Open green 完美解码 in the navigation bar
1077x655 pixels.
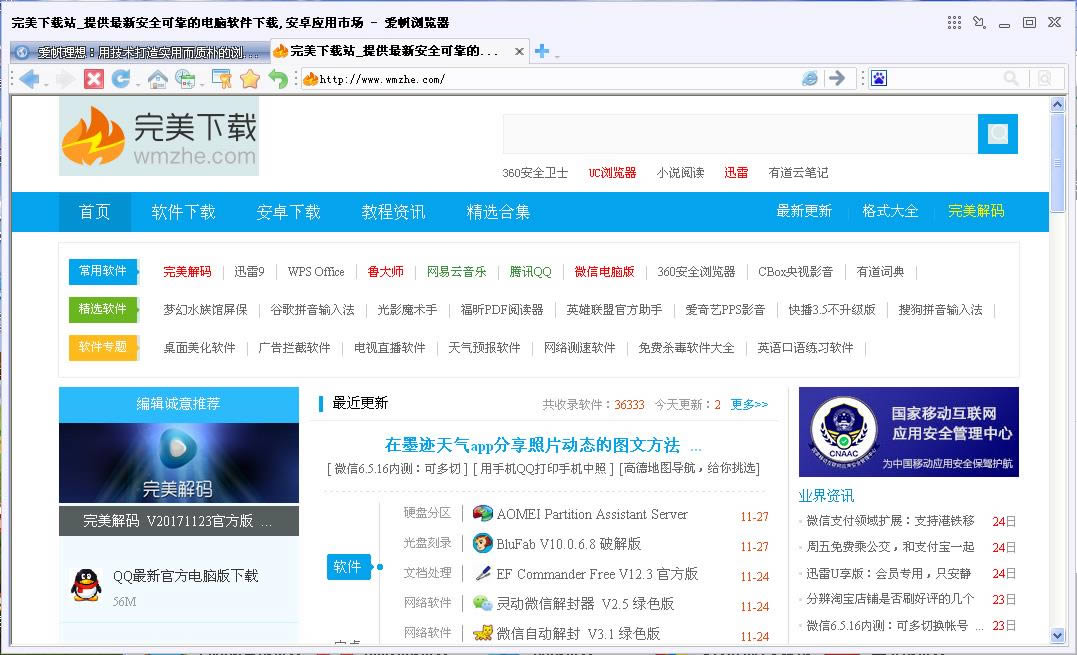coord(976,211)
